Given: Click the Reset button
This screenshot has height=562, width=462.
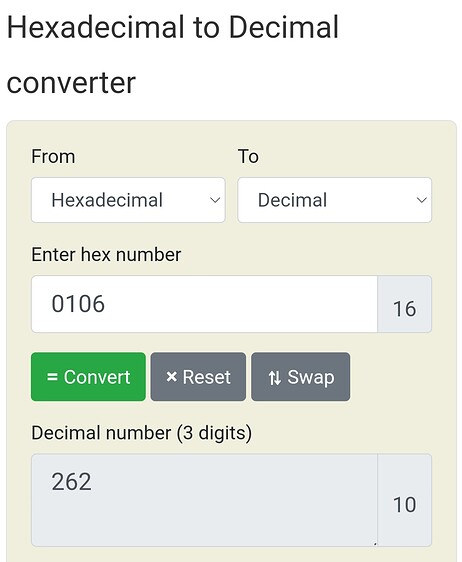Looking at the screenshot, I should pos(198,377).
